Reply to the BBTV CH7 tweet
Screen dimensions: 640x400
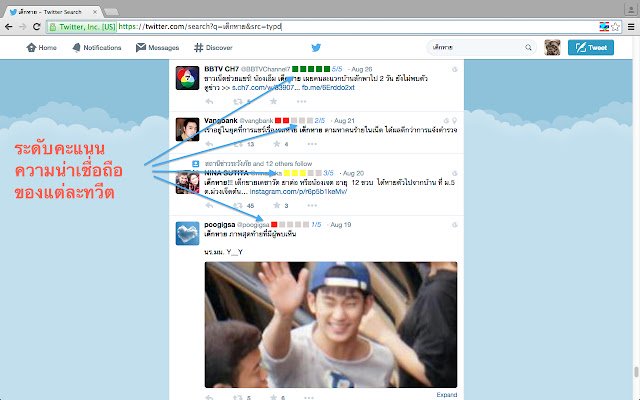coord(209,101)
